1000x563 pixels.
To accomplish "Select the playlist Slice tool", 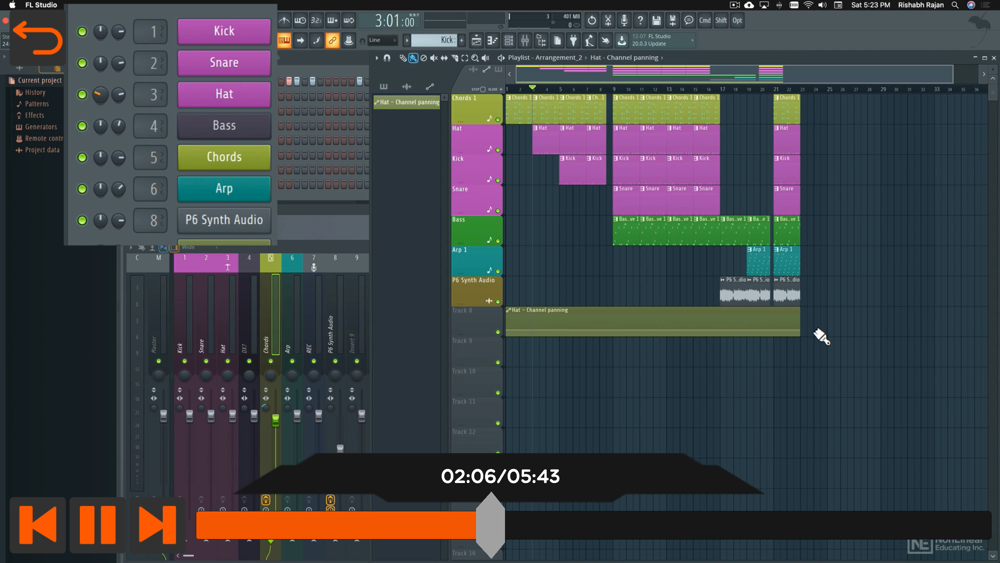I will click(455, 58).
